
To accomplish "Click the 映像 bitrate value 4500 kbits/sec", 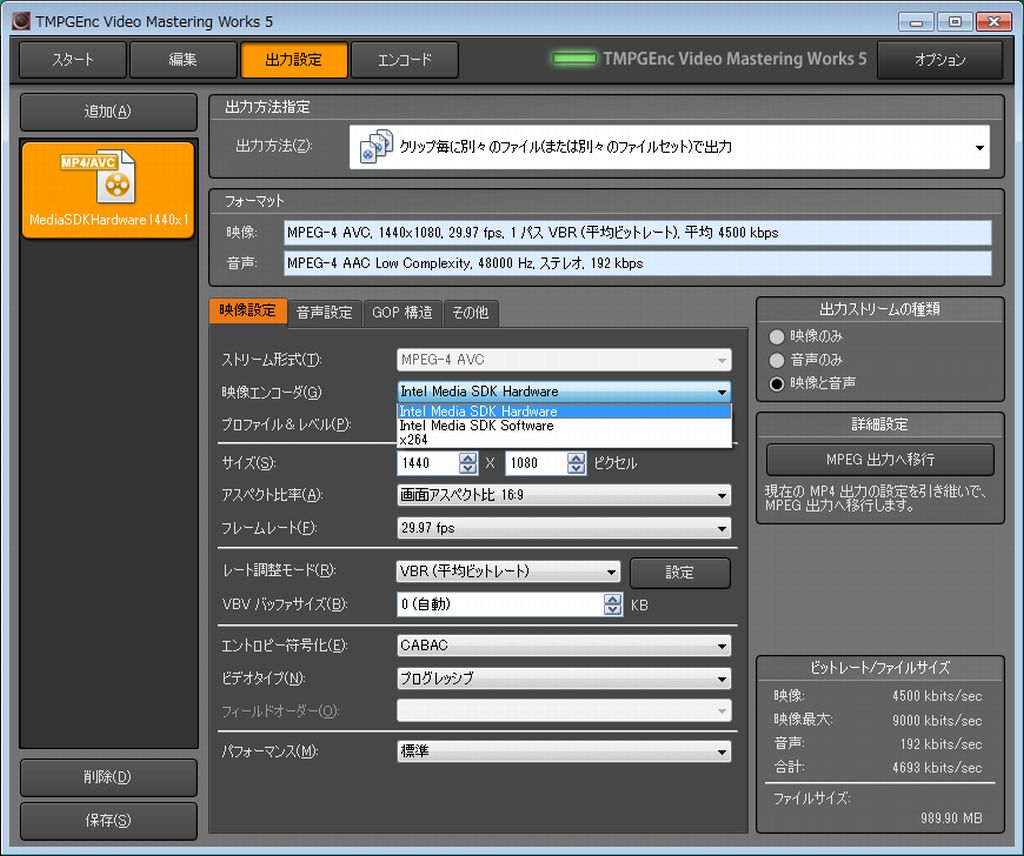I will (937, 697).
